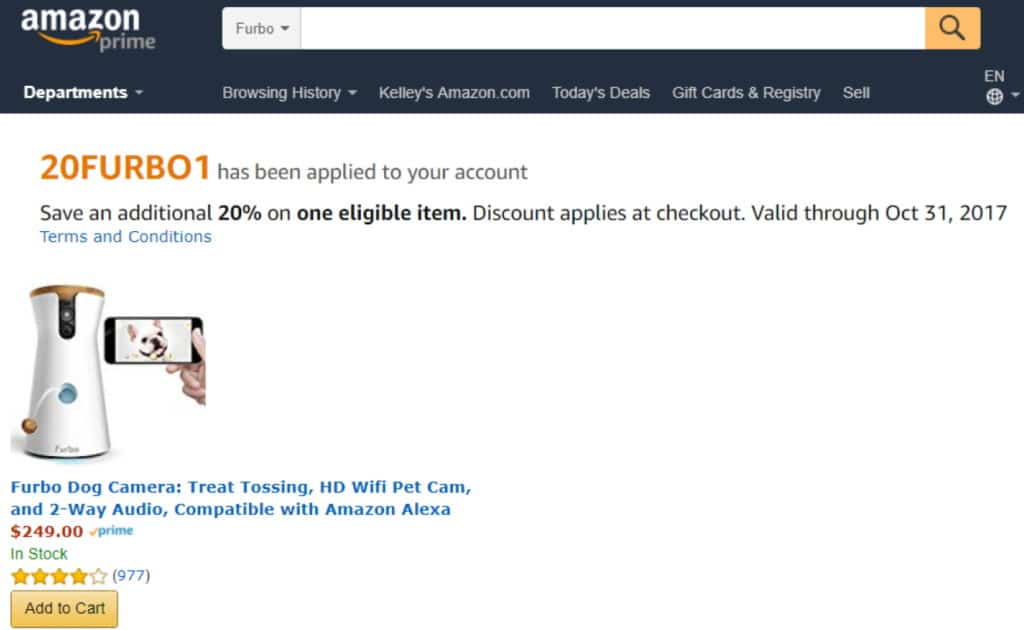Click the four-star rating stars
Image resolution: width=1024 pixels, height=630 pixels.
pyautogui.click(x=48, y=576)
